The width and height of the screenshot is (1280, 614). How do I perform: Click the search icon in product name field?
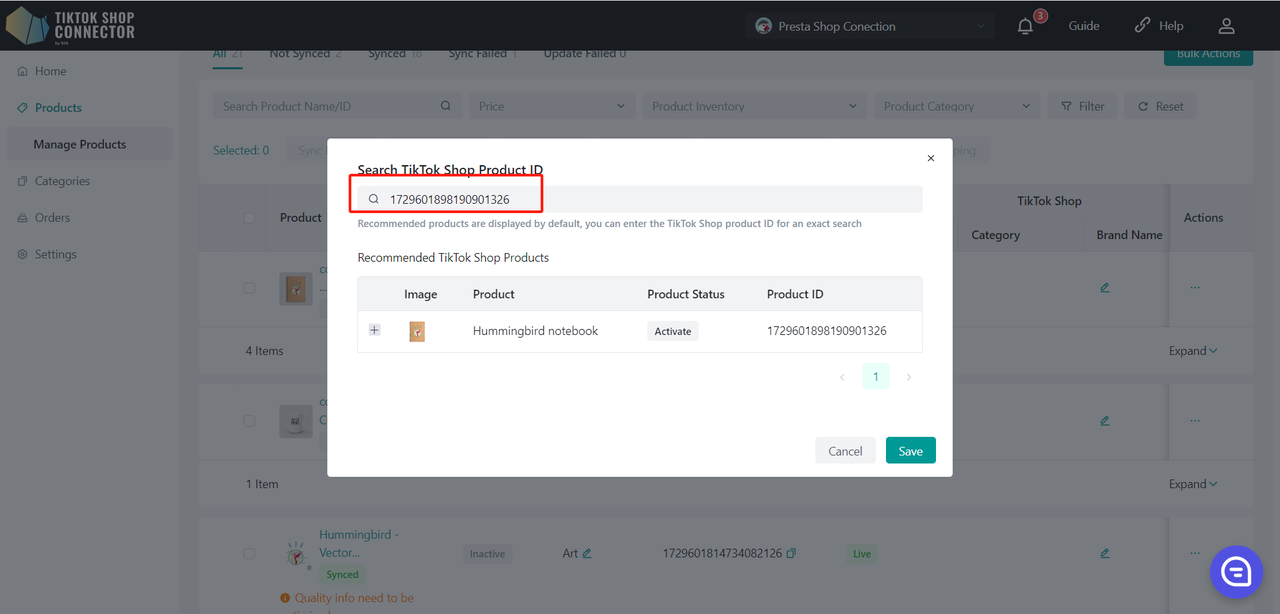pyautogui.click(x=446, y=106)
